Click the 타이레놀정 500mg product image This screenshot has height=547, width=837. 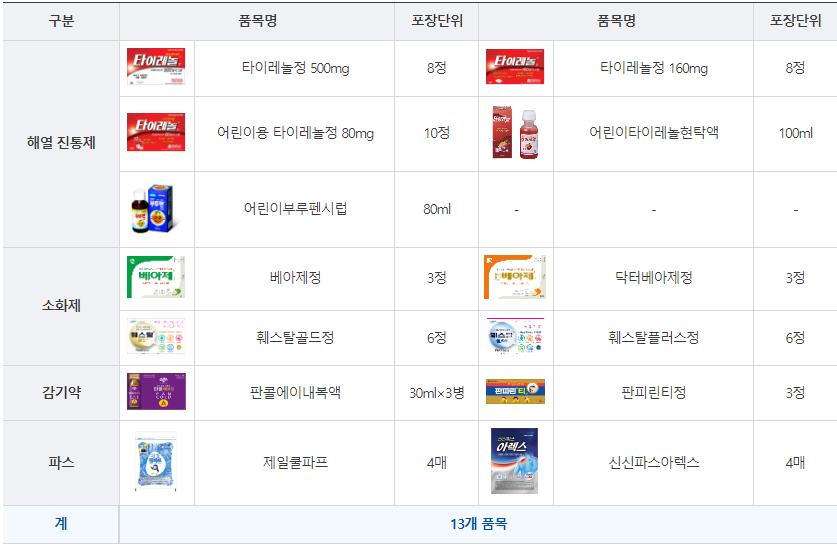(156, 67)
